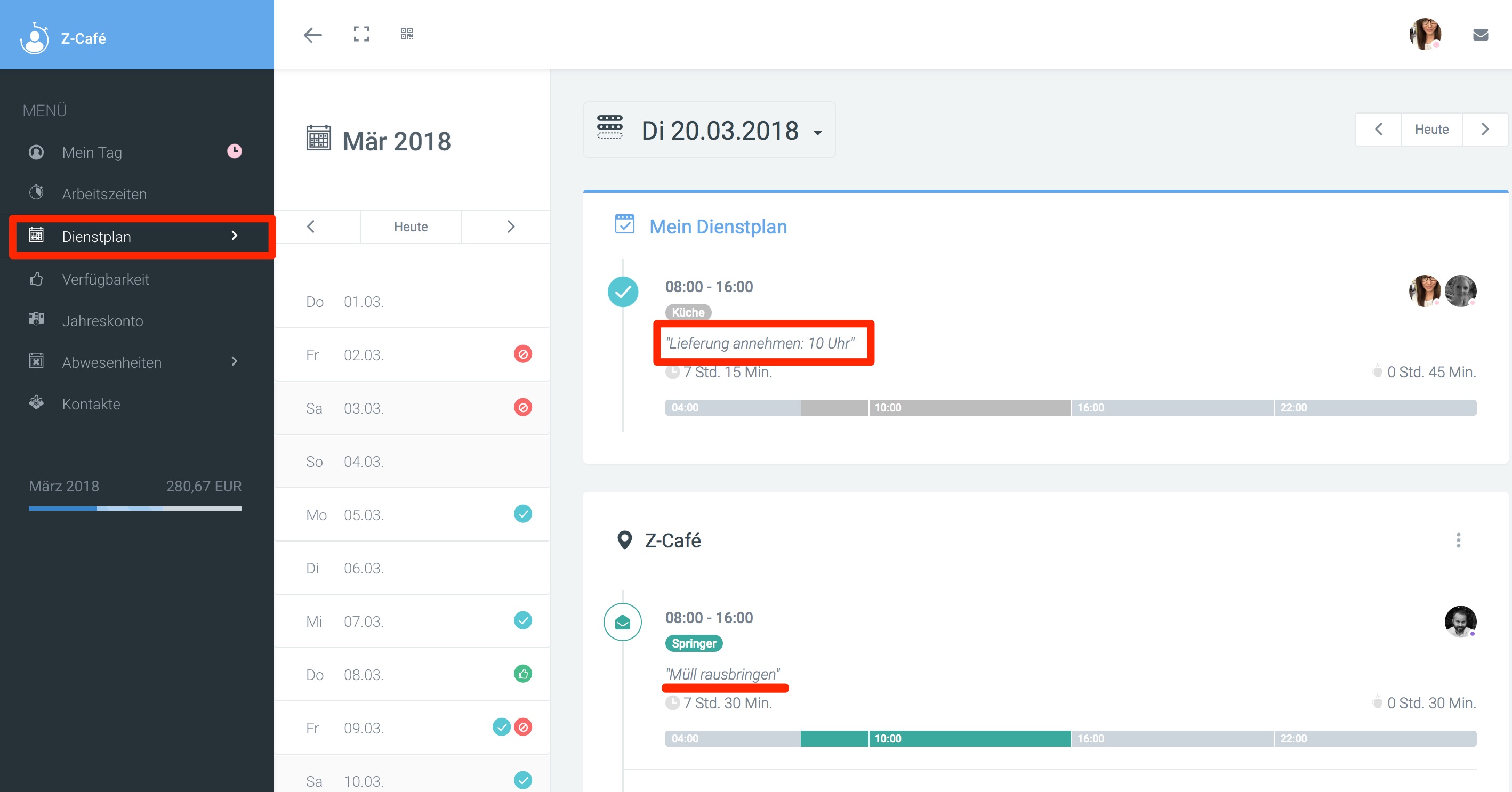This screenshot has height=792, width=1512.
Task: Click the red blocked icon on 09.03.
Action: tap(523, 727)
